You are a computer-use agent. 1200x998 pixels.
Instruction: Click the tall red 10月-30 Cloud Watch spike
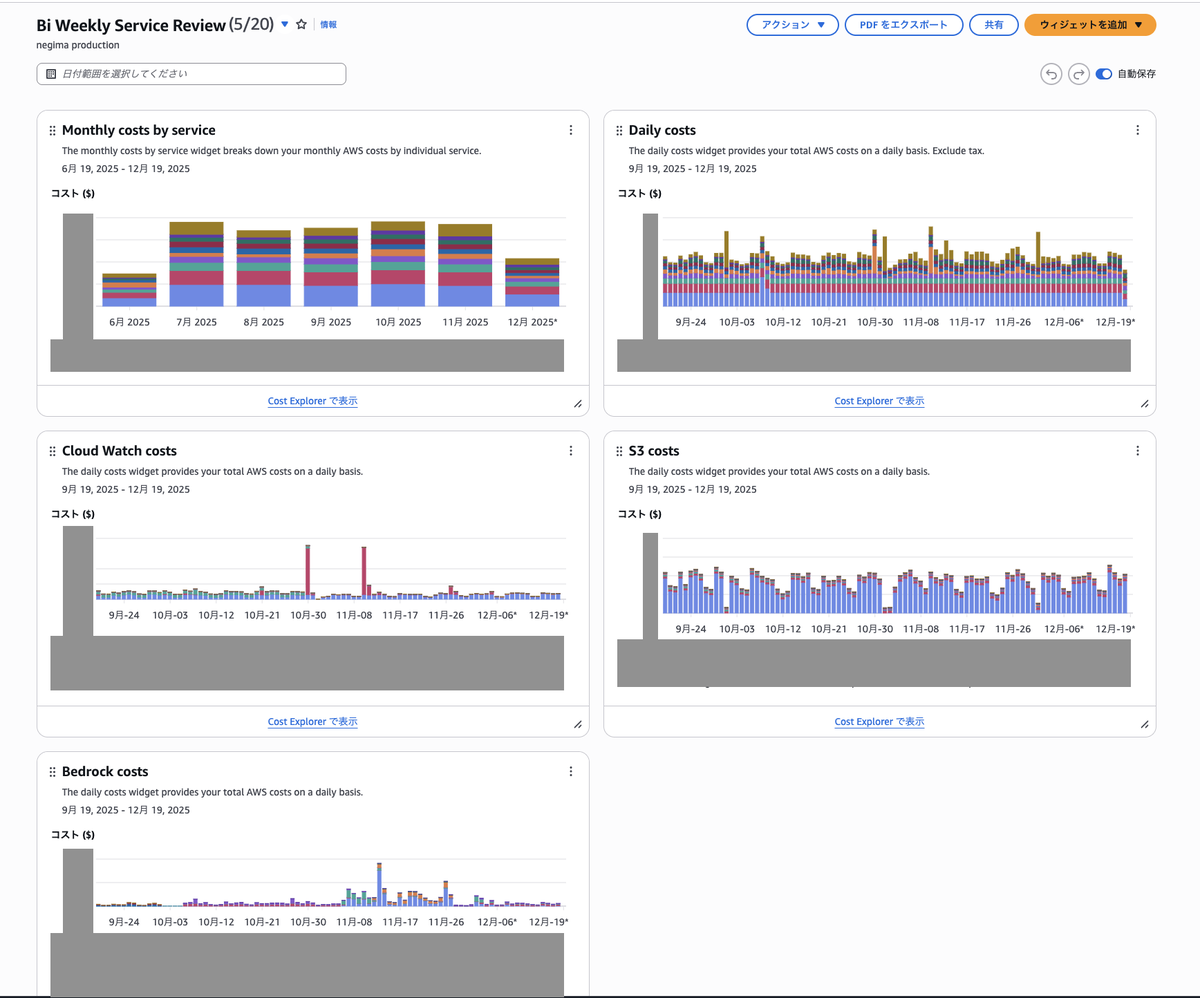point(308,572)
